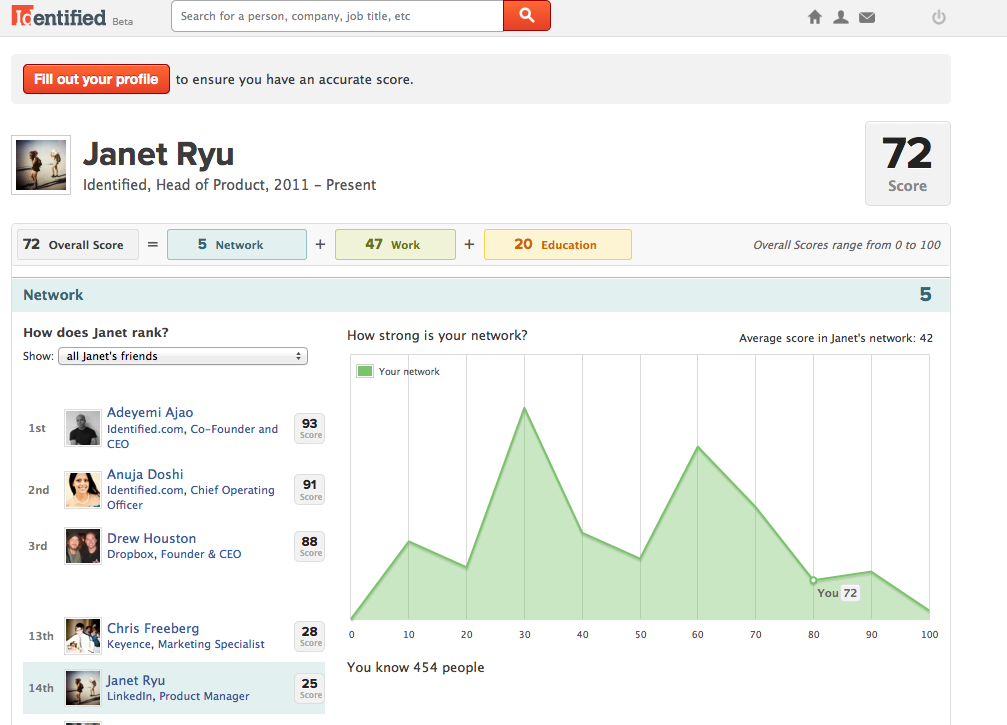Open the messages envelope icon
Image resolution: width=1007 pixels, height=725 pixels.
click(867, 17)
